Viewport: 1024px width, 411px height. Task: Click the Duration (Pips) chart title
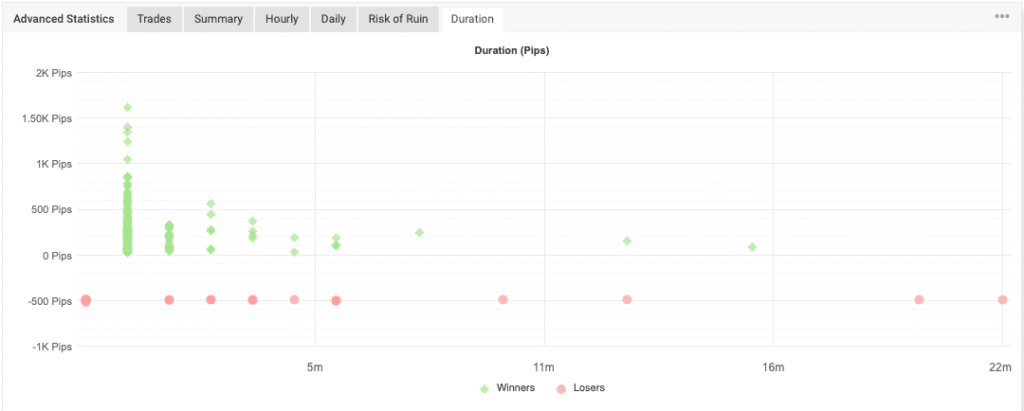(x=511, y=52)
